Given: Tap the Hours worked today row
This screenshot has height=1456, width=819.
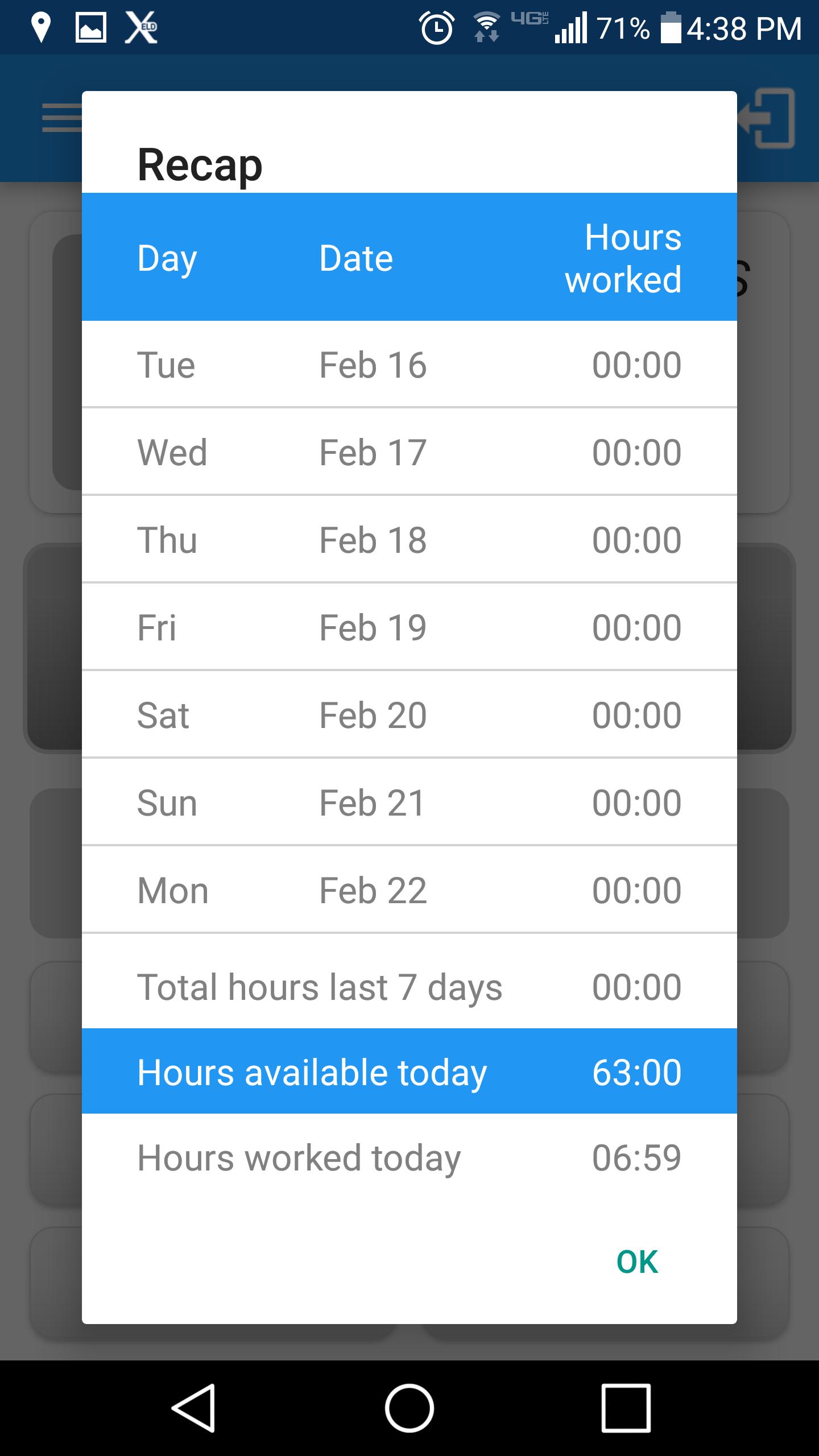Looking at the screenshot, I should click(409, 1159).
